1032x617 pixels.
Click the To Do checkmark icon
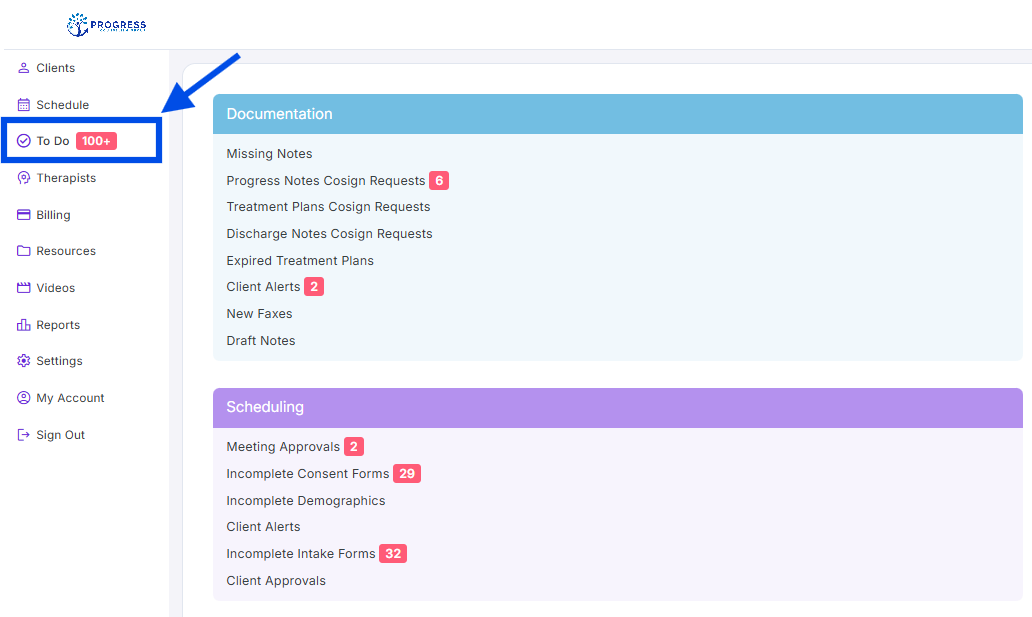click(24, 141)
